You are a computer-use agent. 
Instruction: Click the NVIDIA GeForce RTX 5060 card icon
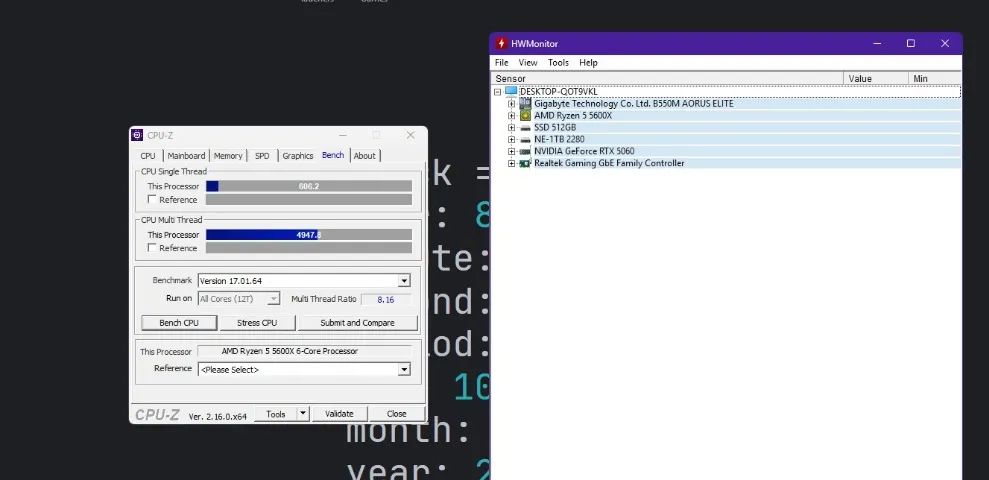[x=525, y=151]
